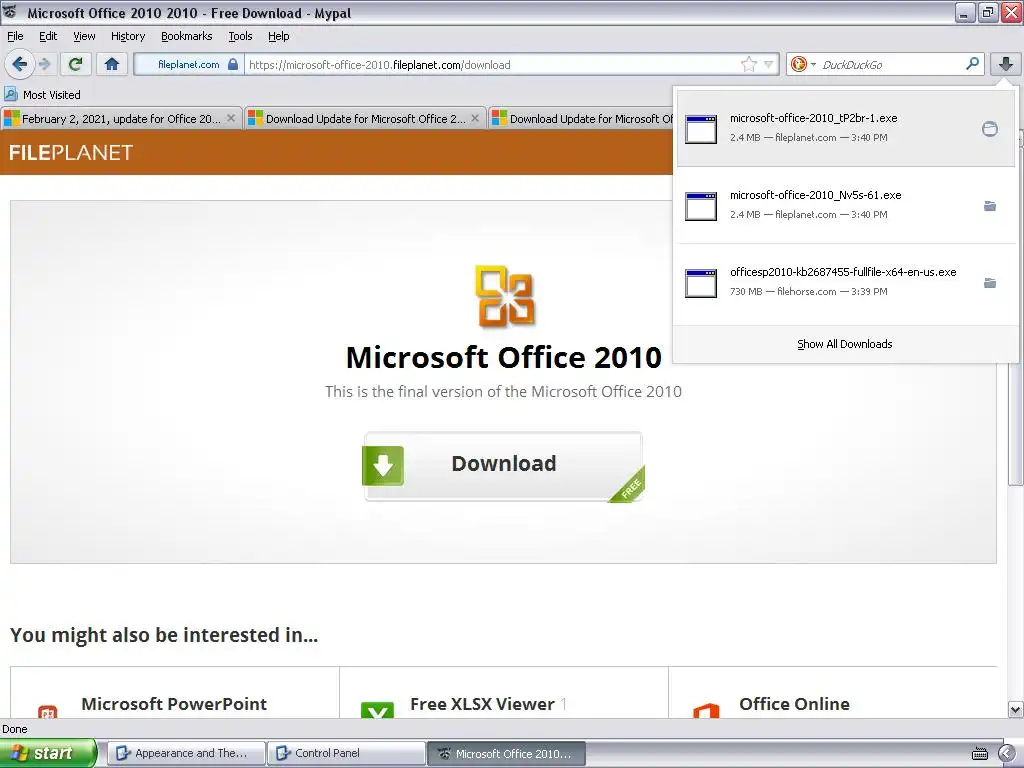Open the URL history dropdown arrow
Image resolution: width=1024 pixels, height=768 pixels.
pos(769,64)
